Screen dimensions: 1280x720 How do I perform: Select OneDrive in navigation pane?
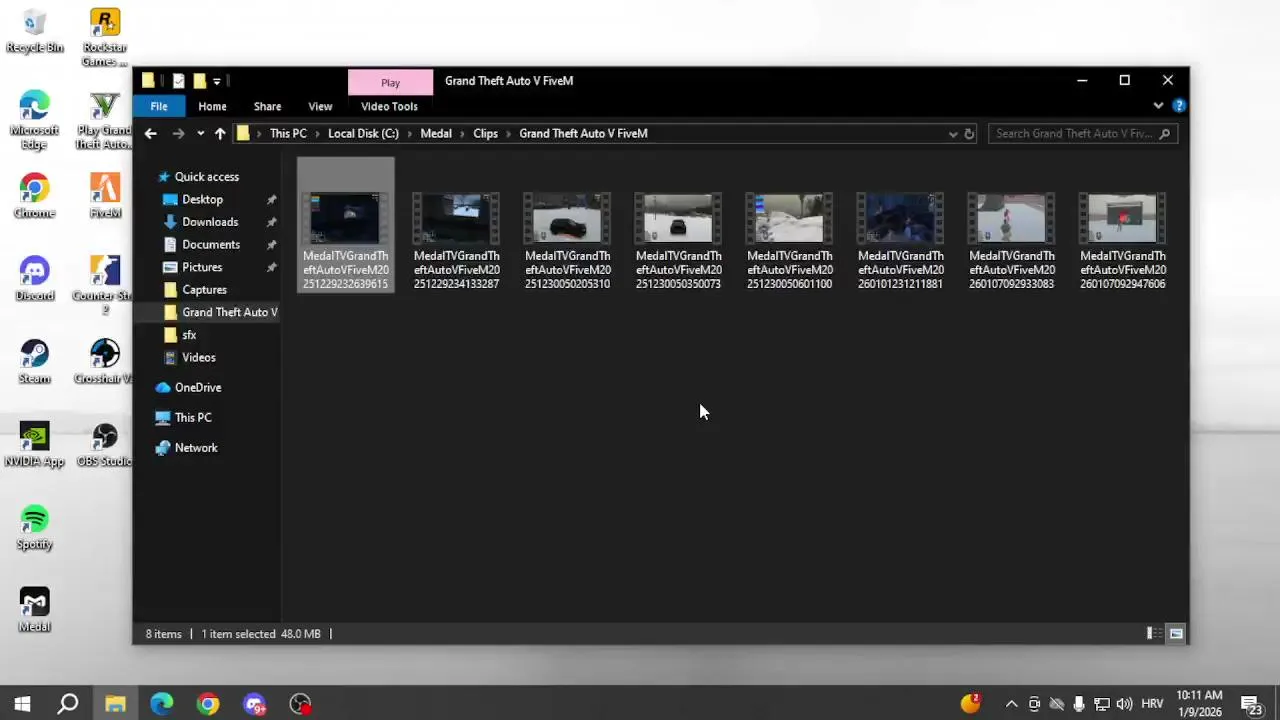198,388
